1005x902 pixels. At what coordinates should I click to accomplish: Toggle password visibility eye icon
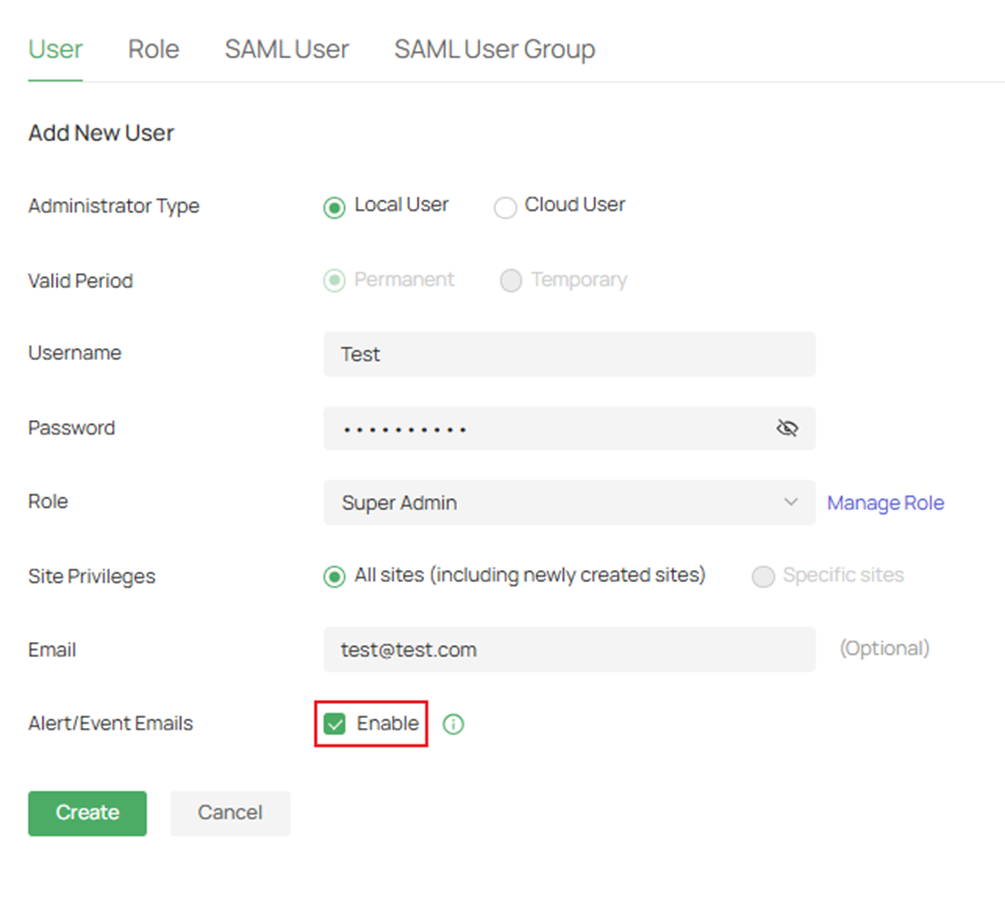coord(787,428)
